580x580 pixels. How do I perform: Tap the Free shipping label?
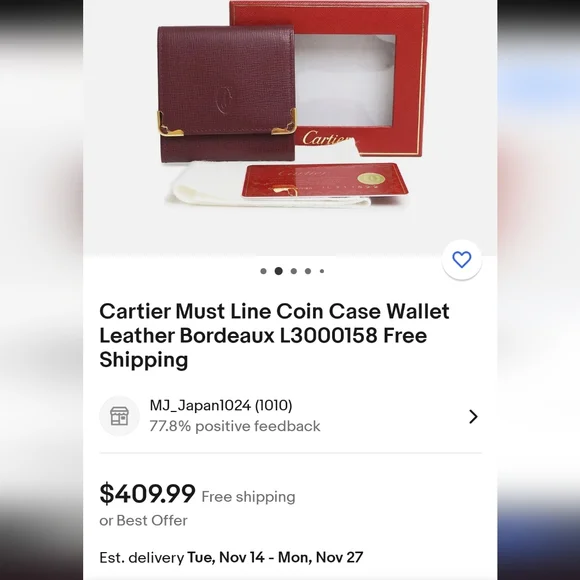(x=248, y=497)
